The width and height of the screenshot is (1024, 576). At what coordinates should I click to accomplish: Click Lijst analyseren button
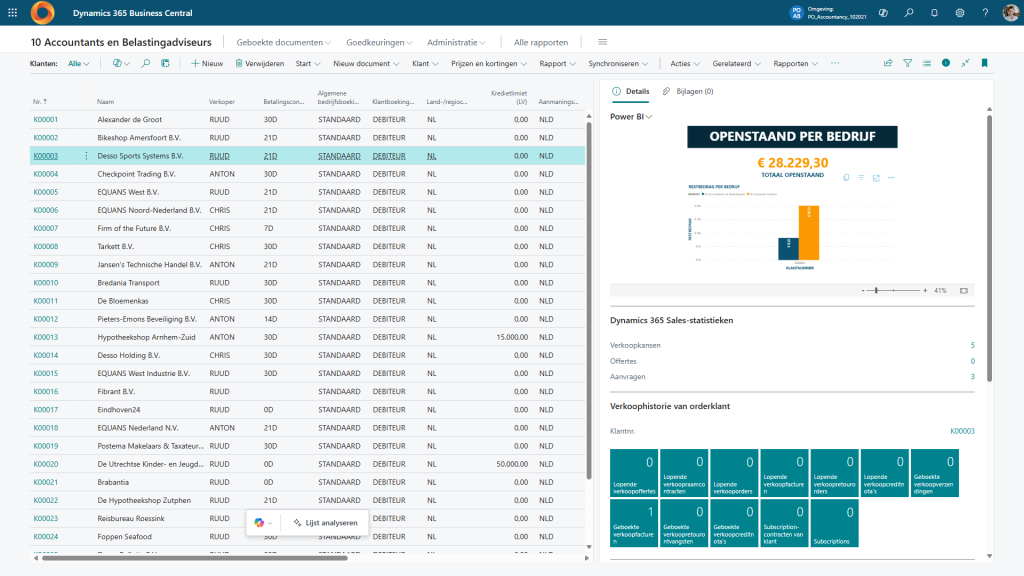325,522
